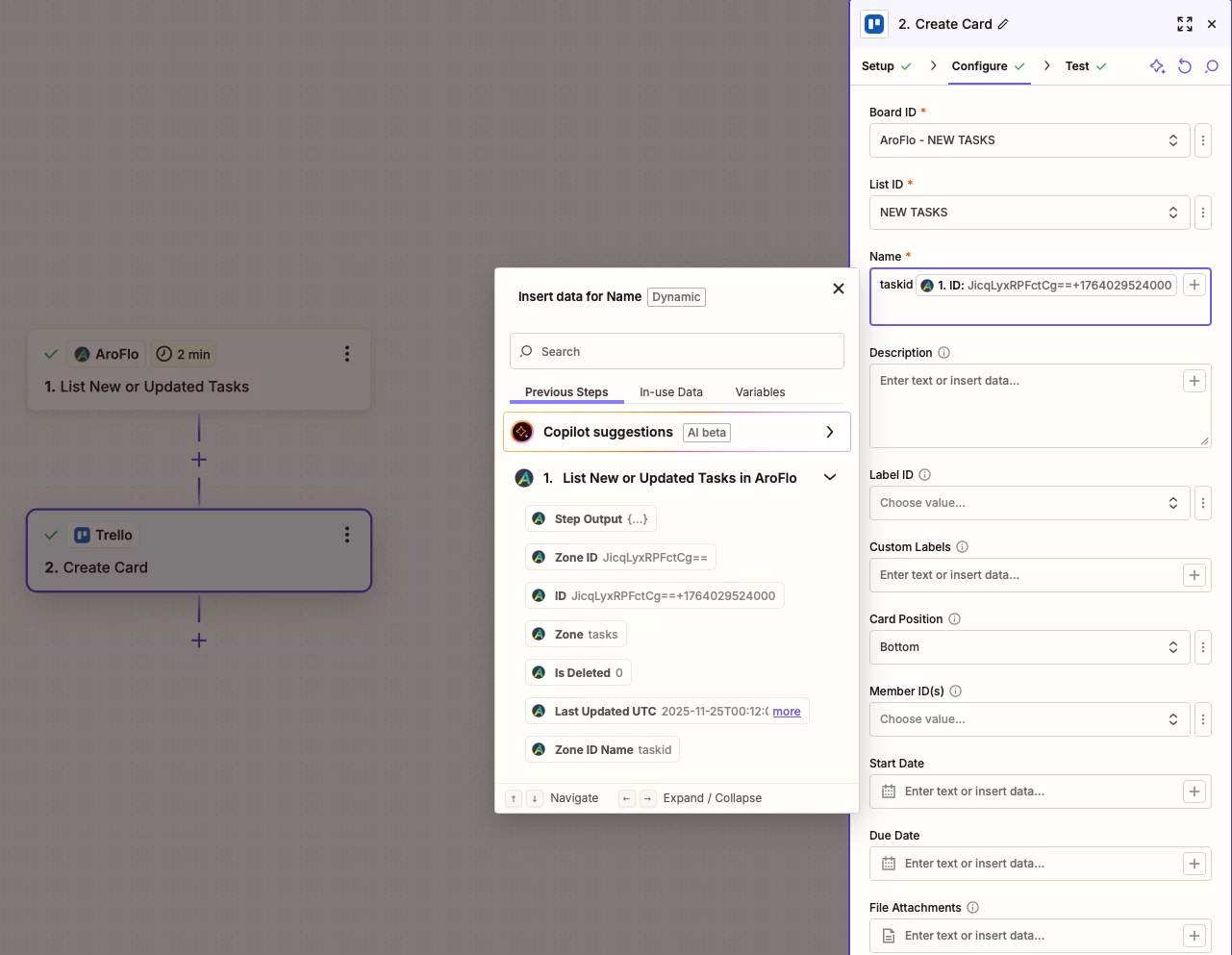Click the Dynamic badge in popup header

(676, 297)
